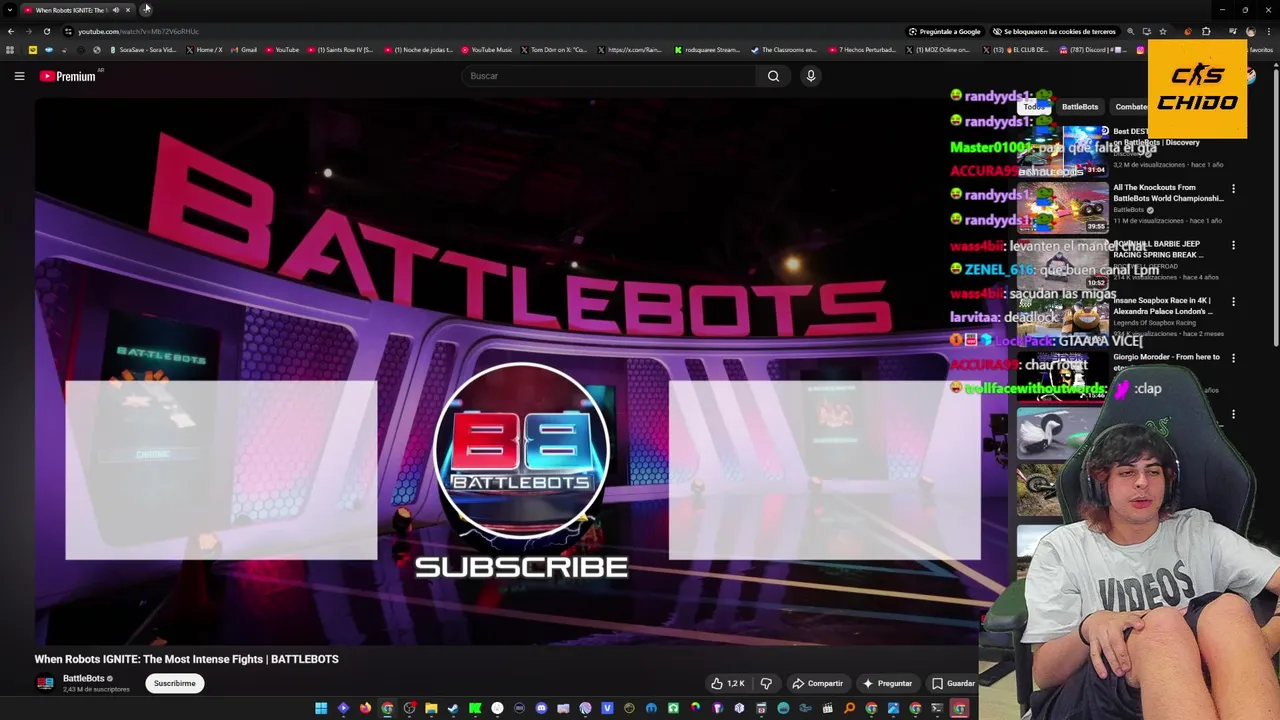
Task: Dislike the video with thumbs down
Action: (x=766, y=683)
